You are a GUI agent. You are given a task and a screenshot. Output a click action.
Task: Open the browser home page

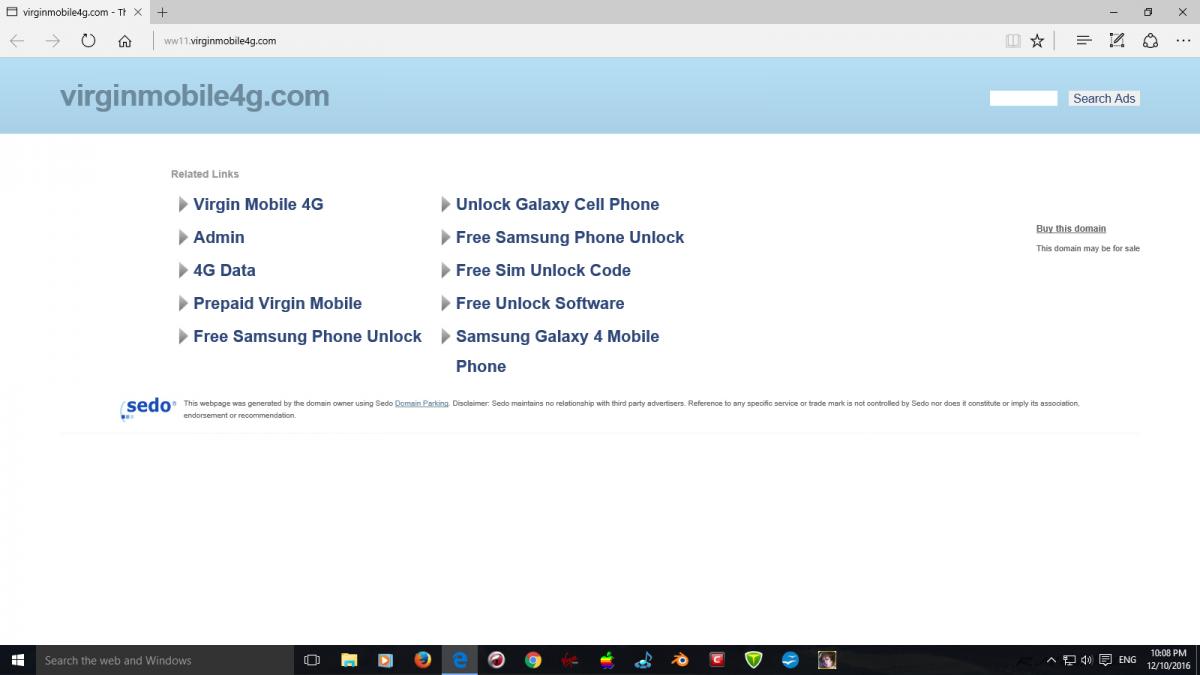pyautogui.click(x=125, y=41)
